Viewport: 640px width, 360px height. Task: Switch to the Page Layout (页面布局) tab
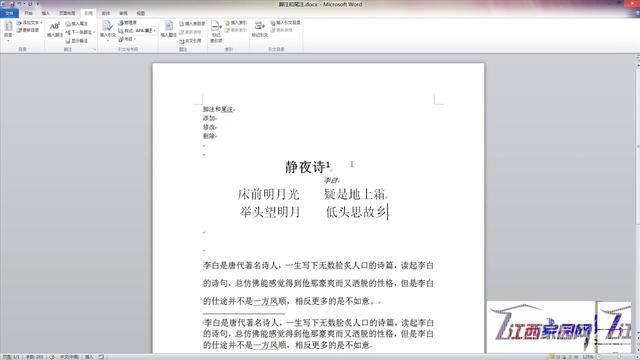(x=67, y=13)
